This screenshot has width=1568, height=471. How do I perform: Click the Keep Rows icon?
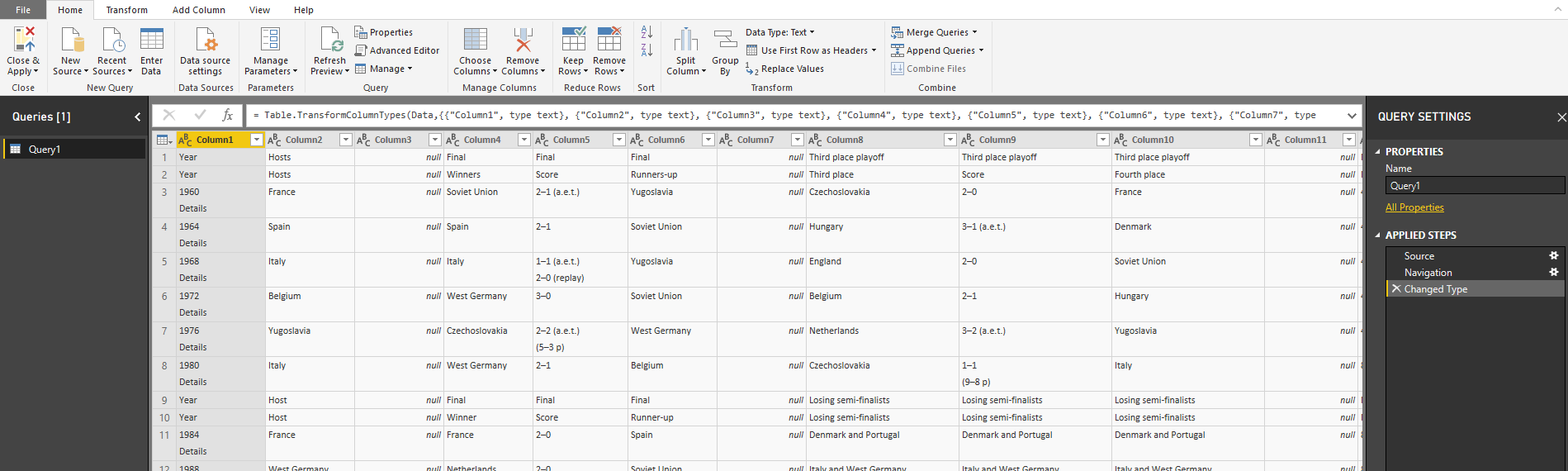pyautogui.click(x=573, y=39)
